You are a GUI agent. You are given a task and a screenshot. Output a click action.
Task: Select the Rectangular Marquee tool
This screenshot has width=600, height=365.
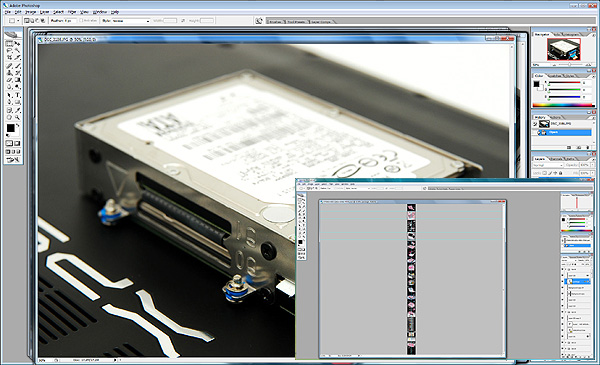[9, 44]
